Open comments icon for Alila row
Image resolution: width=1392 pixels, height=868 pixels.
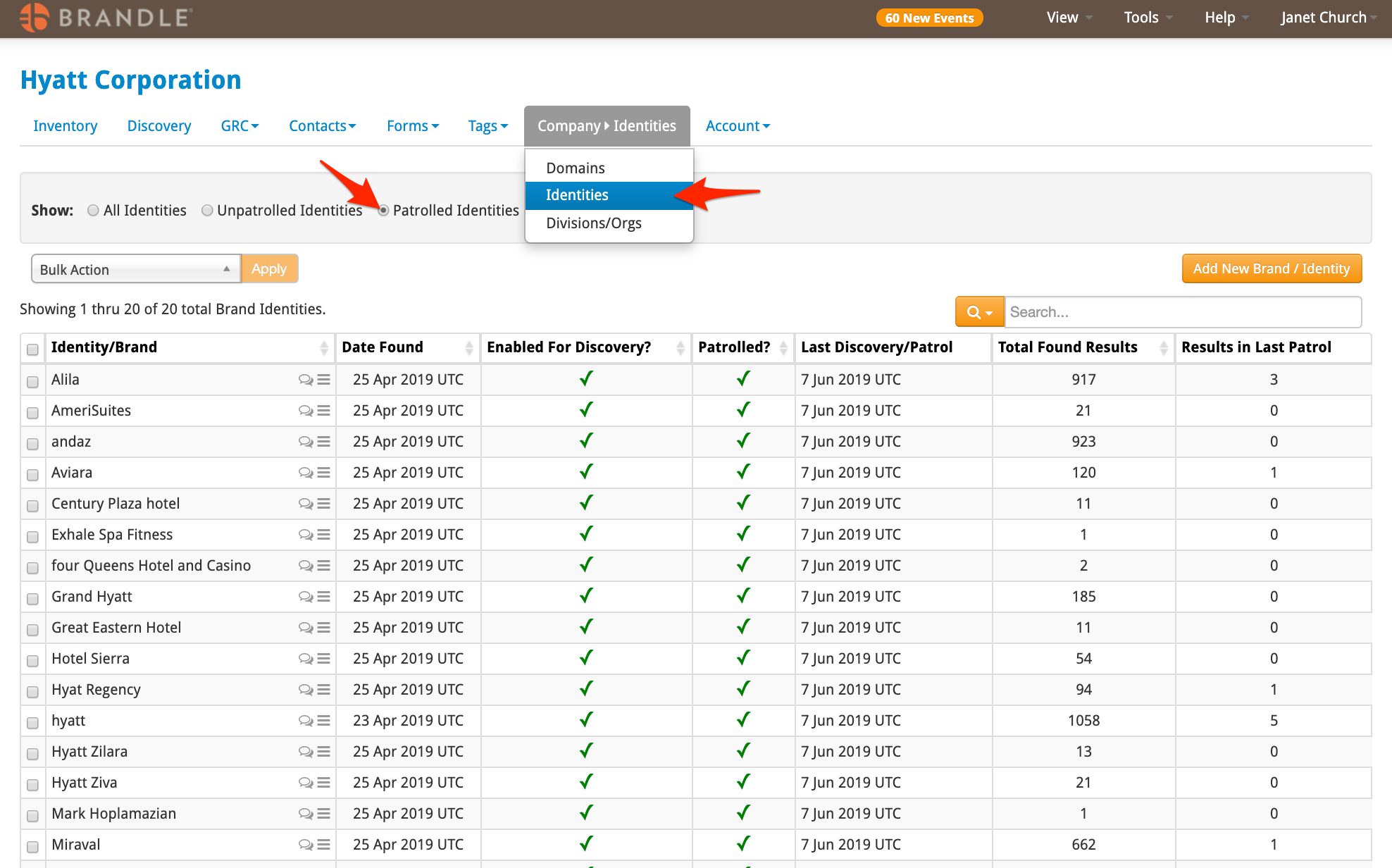tap(305, 380)
